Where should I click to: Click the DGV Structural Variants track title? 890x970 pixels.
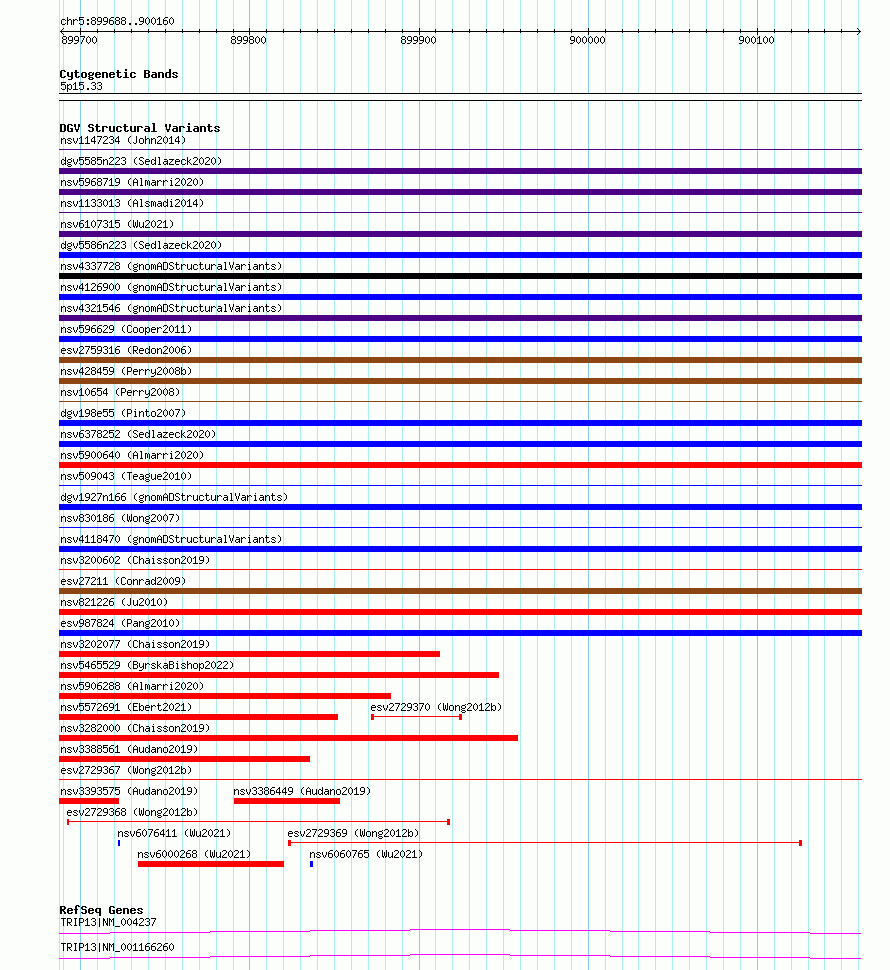pos(140,129)
